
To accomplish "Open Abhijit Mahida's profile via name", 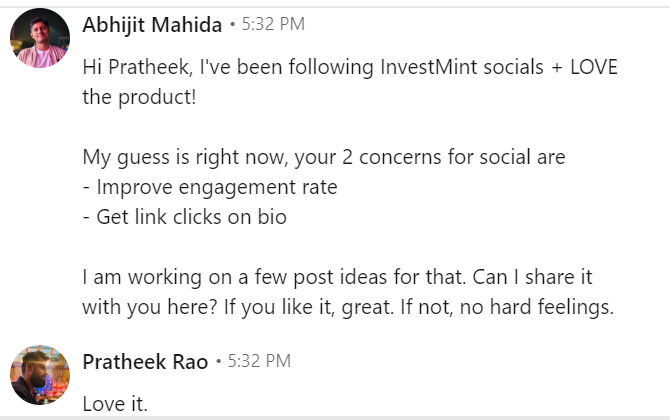I will tap(152, 23).
